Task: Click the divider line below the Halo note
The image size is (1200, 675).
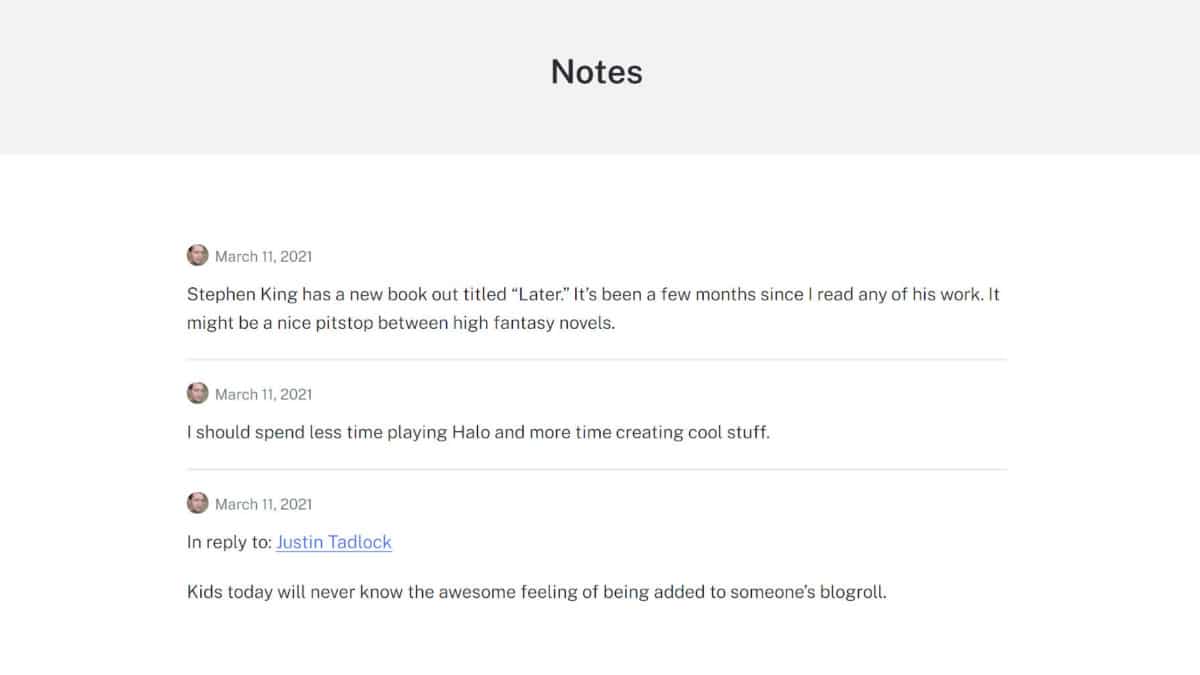Action: point(596,469)
